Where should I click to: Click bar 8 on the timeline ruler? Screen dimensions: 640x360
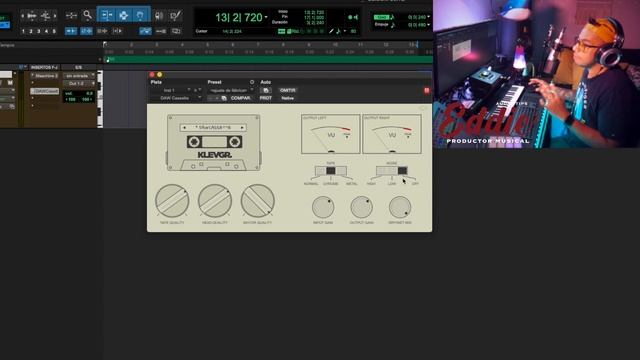coord(283,44)
